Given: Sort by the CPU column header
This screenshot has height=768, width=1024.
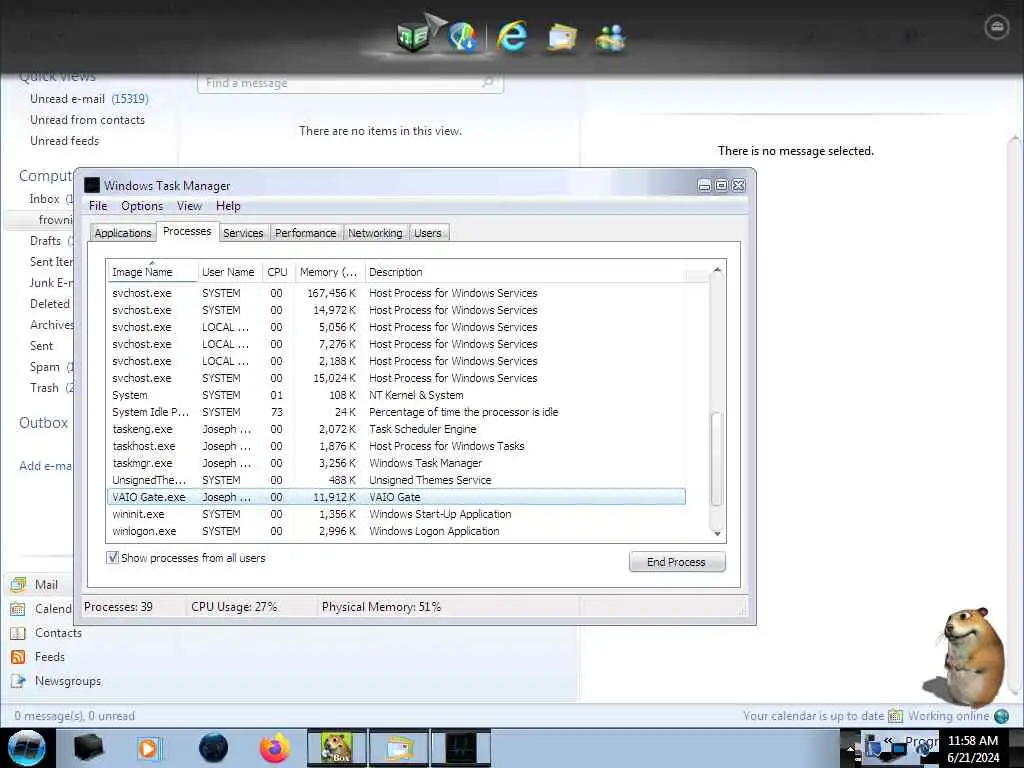Looking at the screenshot, I should point(277,272).
